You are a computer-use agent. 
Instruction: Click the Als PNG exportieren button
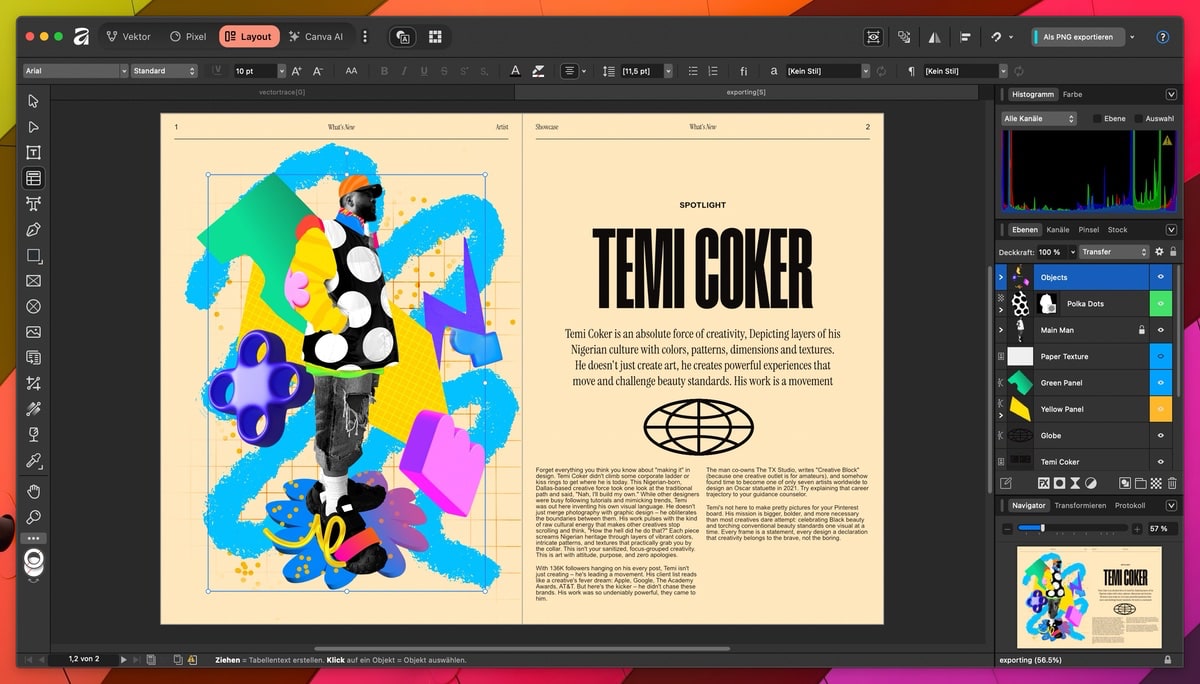point(1076,37)
